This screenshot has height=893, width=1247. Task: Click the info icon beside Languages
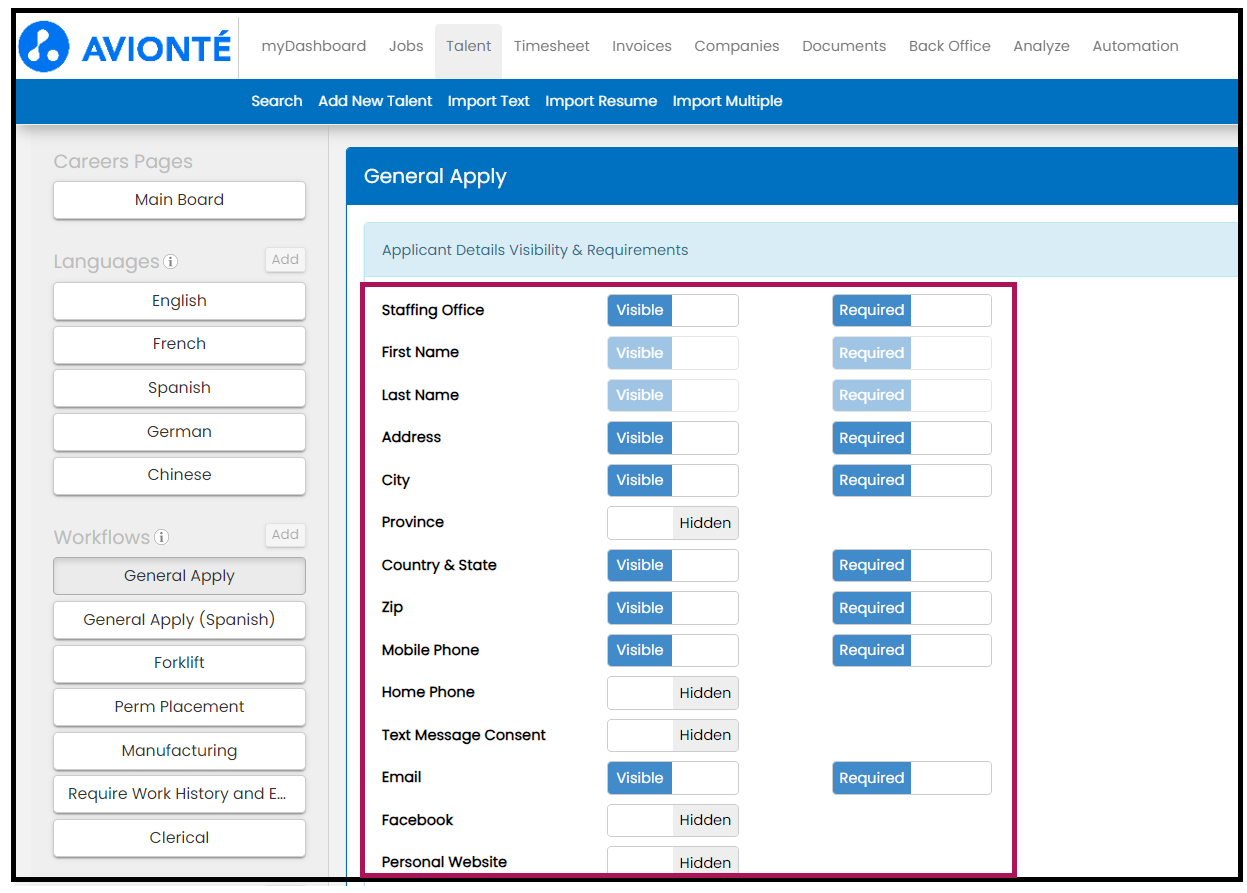pyautogui.click(x=171, y=262)
